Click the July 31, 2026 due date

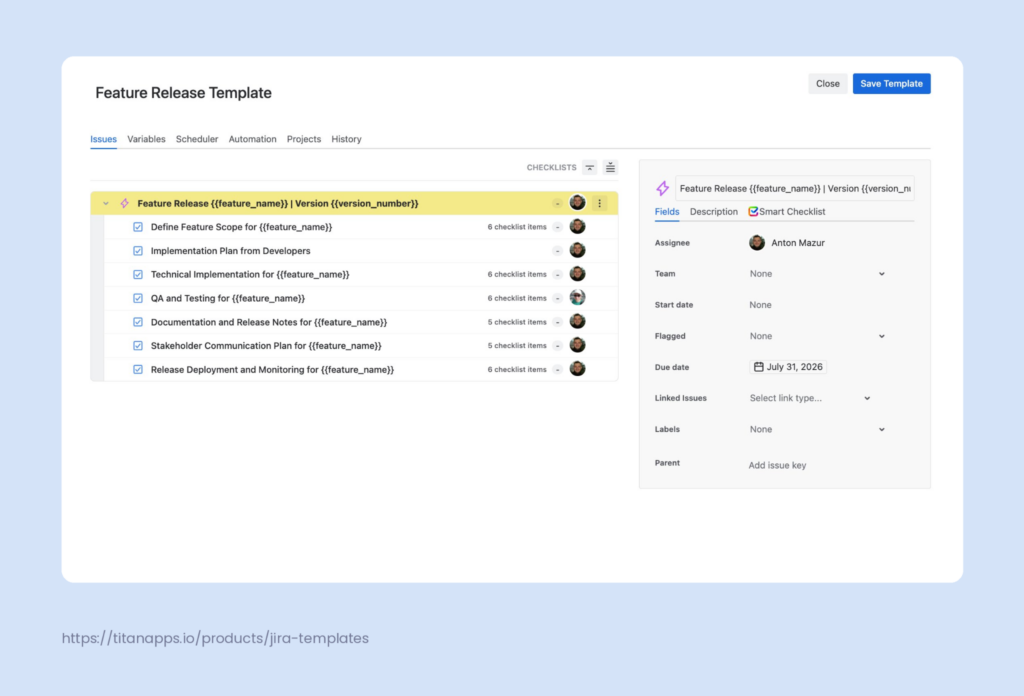tap(788, 367)
